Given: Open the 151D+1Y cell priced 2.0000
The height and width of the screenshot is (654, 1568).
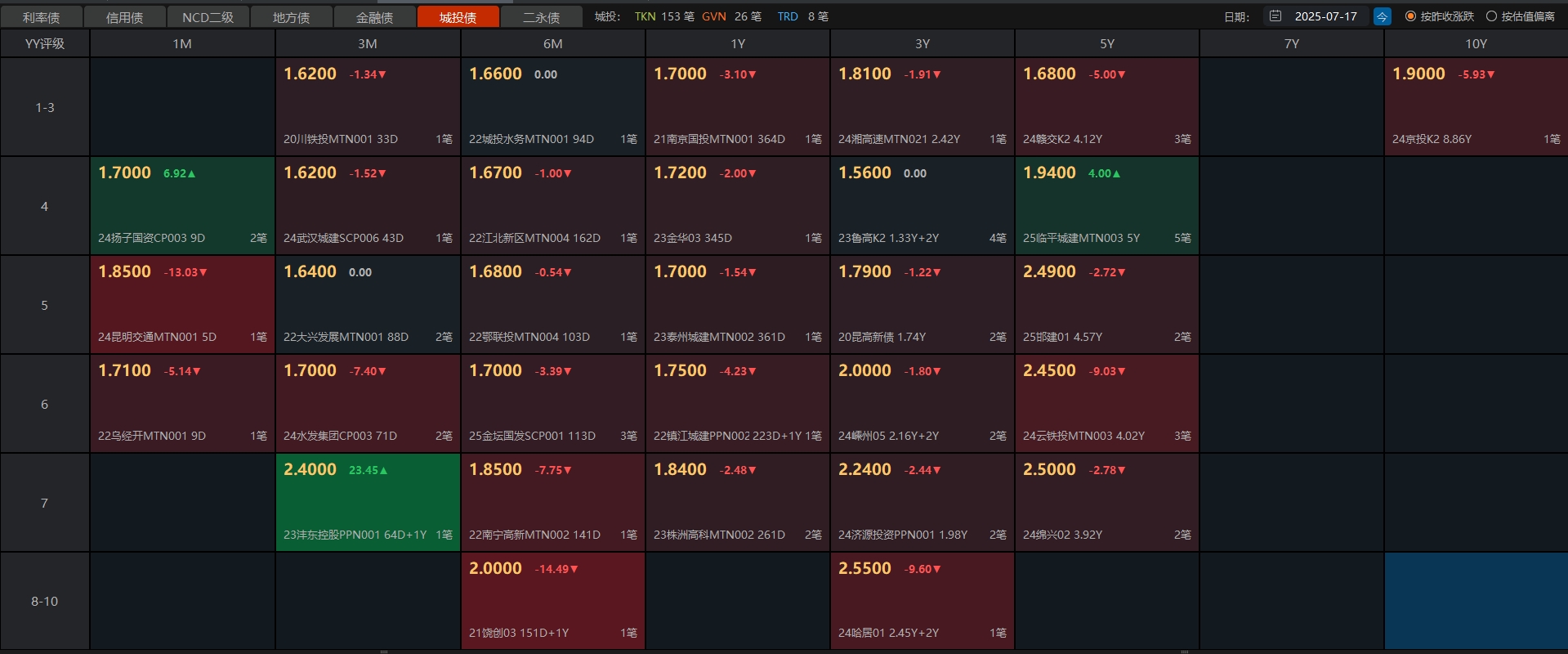Looking at the screenshot, I should [x=553, y=601].
